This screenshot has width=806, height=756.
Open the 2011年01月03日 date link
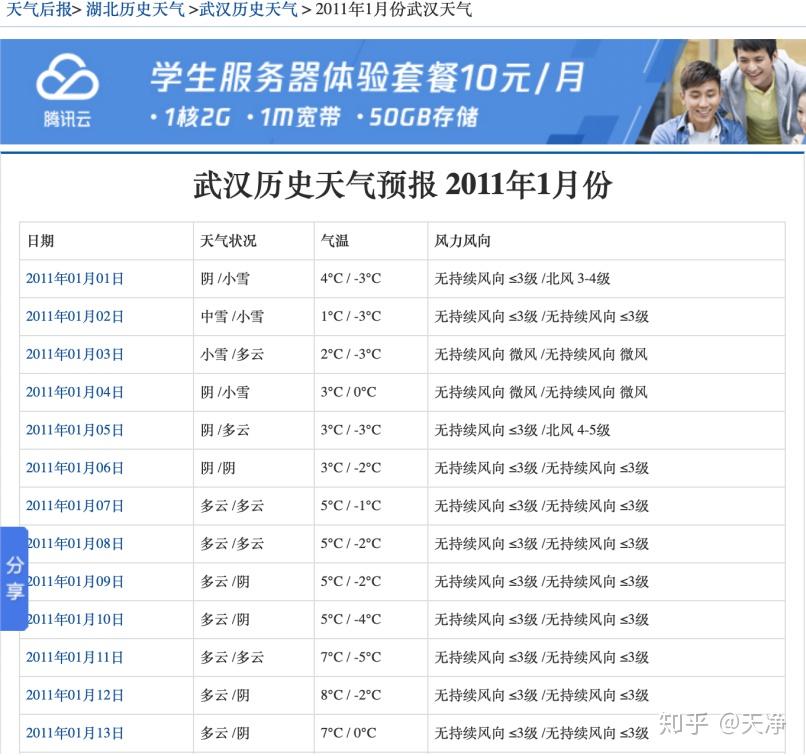pos(75,354)
